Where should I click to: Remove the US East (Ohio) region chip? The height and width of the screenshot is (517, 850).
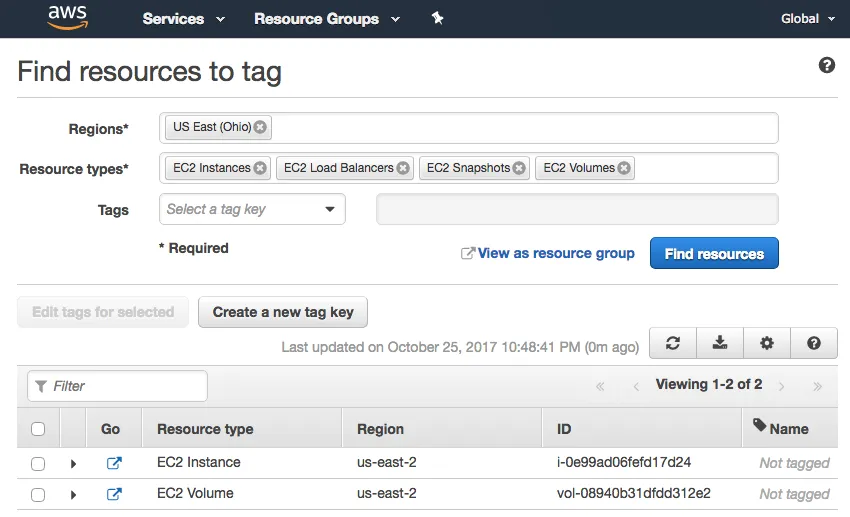click(260, 127)
